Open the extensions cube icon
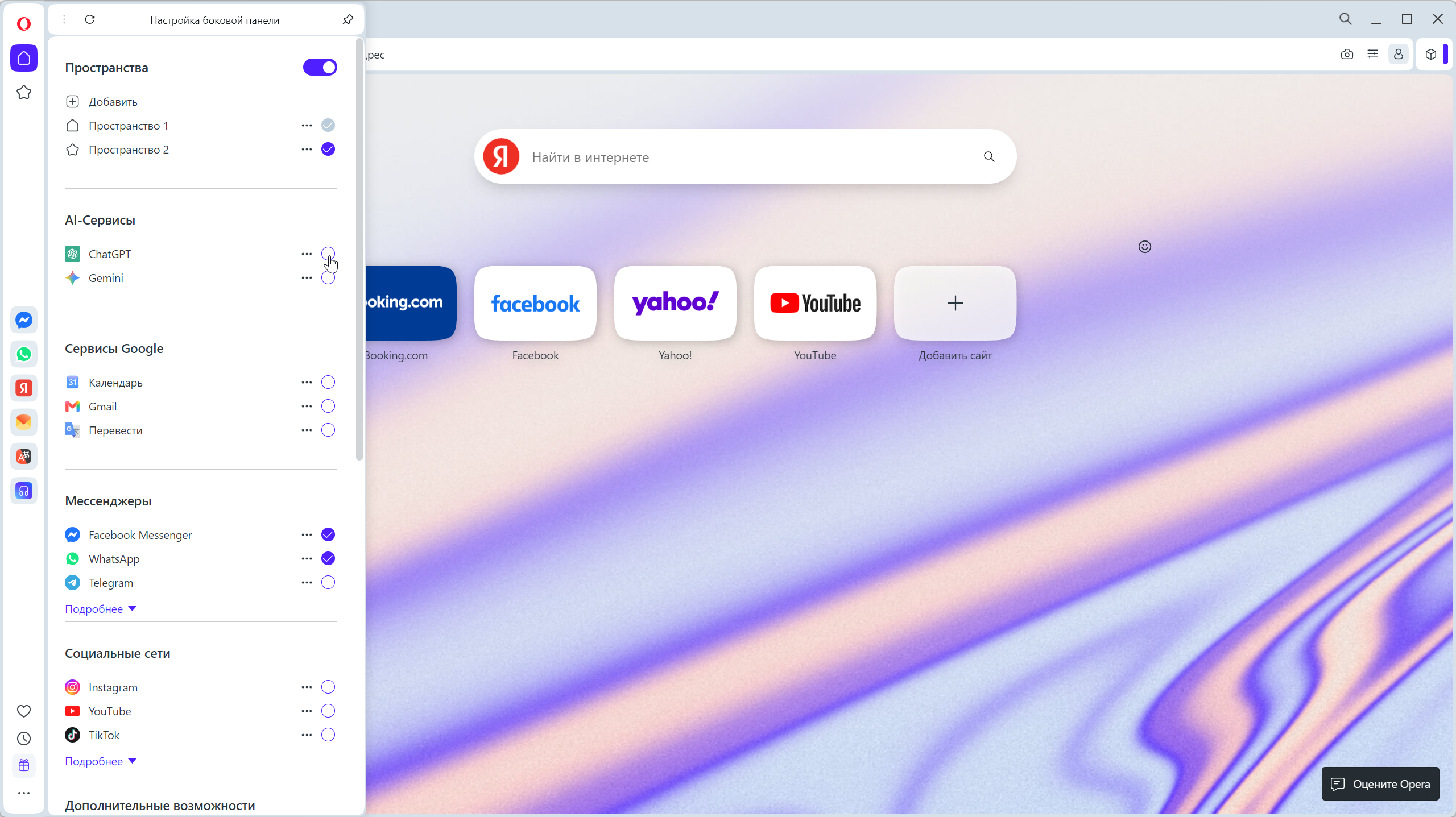Screen dimensions: 1456x817 click(1431, 55)
